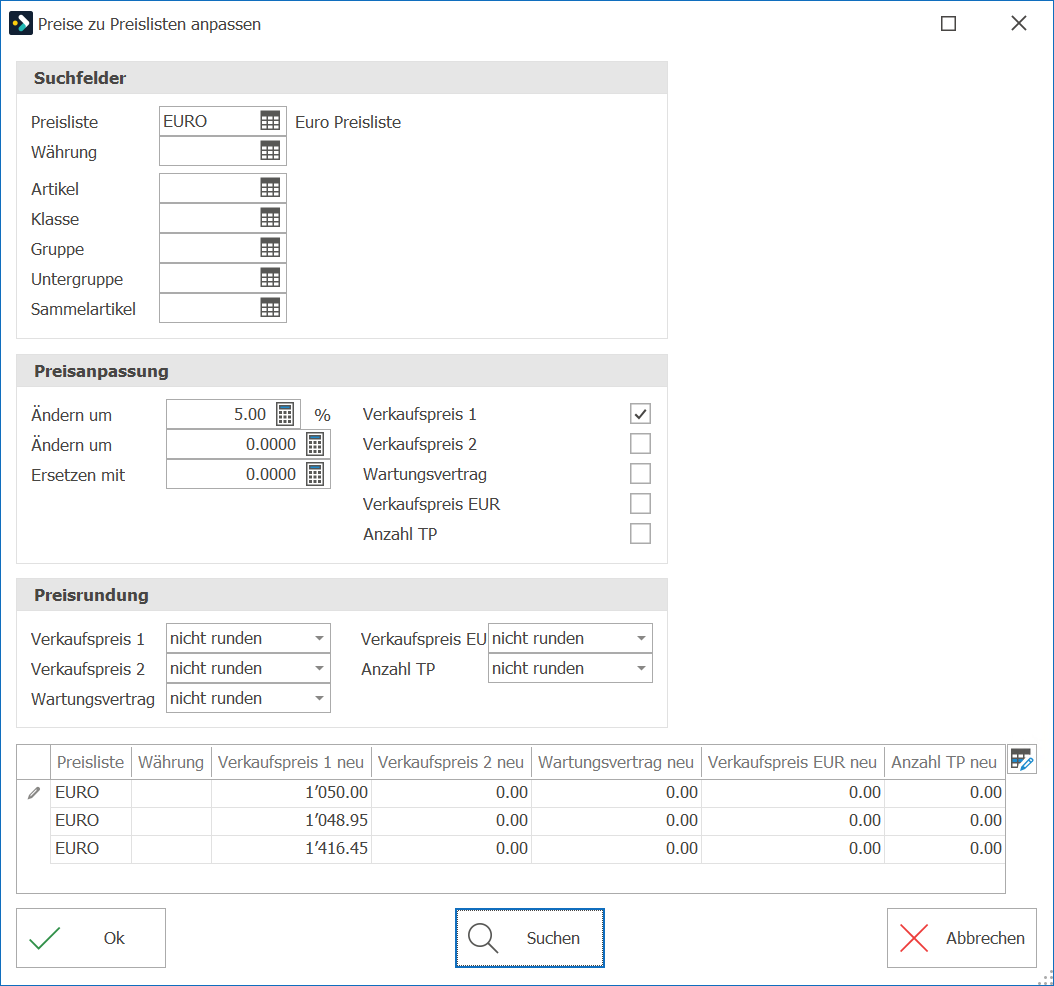Check the Verkaufspreis EUR checkbox
Screen dimensions: 1054x986
tap(640, 503)
